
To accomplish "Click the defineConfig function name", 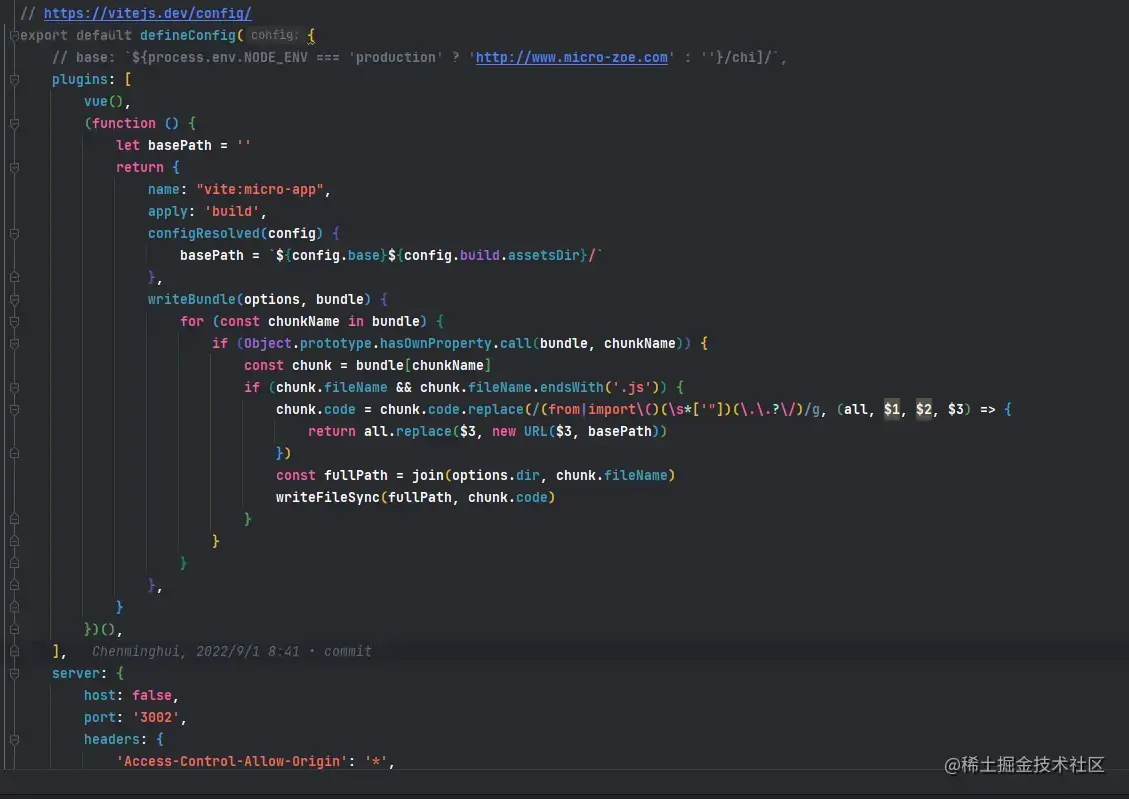I will click(188, 35).
